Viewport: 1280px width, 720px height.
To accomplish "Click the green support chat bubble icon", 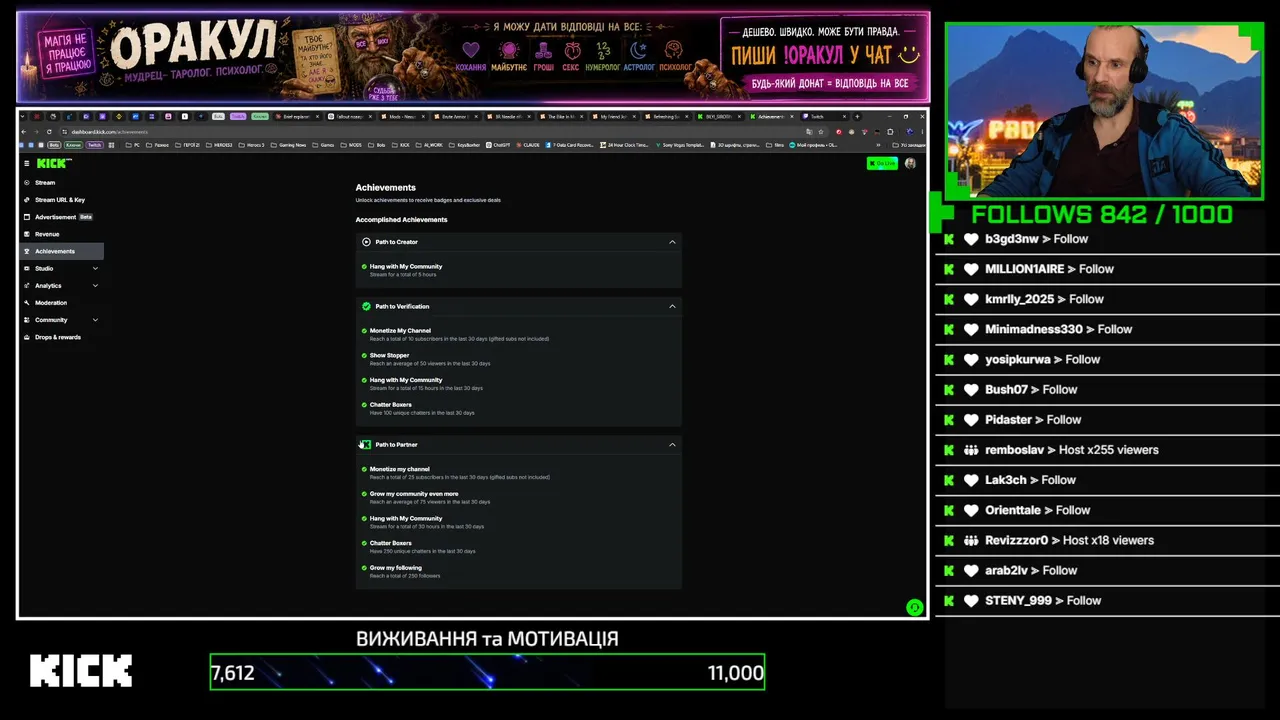I will [x=914, y=607].
